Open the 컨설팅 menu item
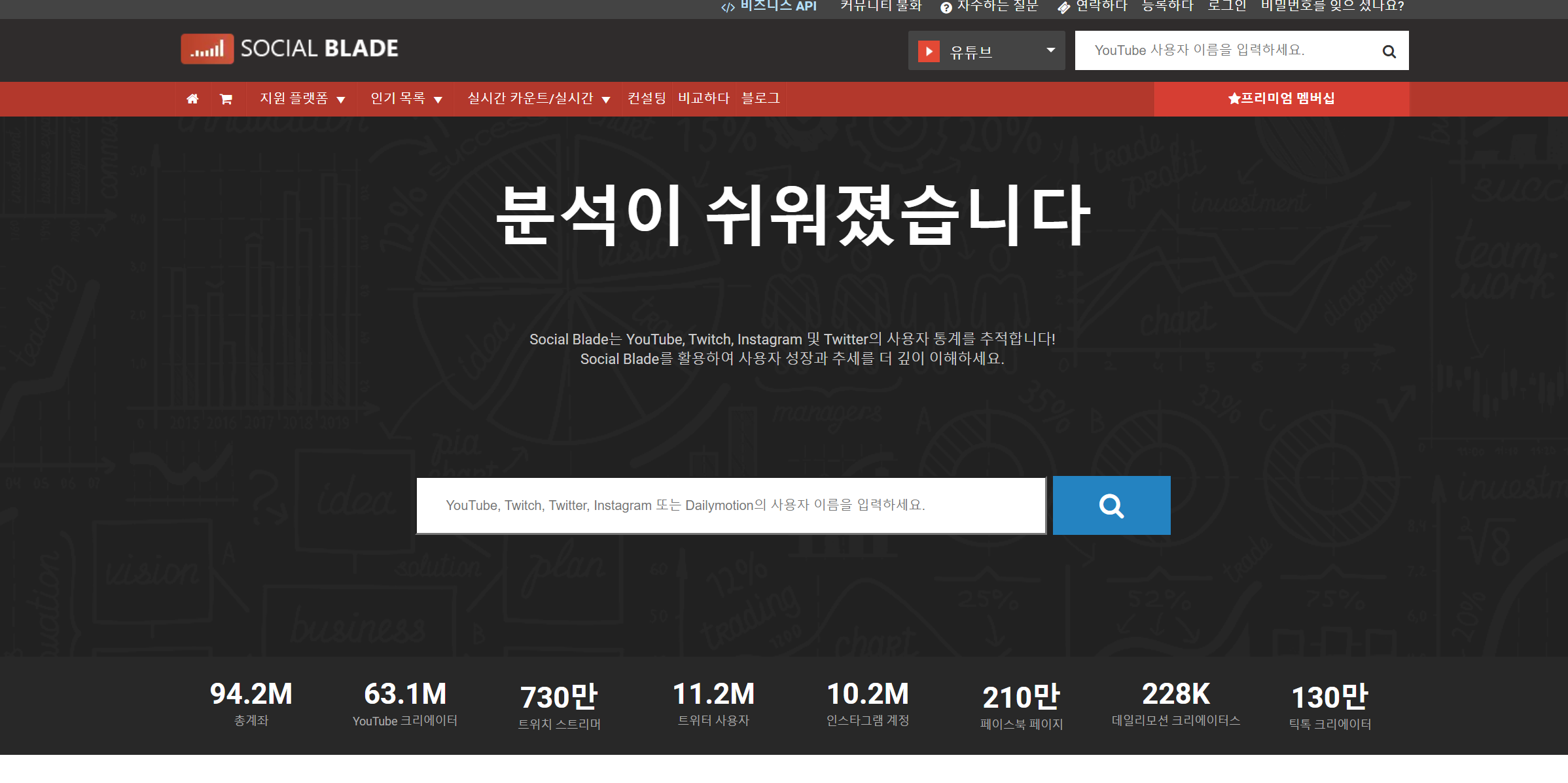The image size is (1568, 783). [647, 99]
